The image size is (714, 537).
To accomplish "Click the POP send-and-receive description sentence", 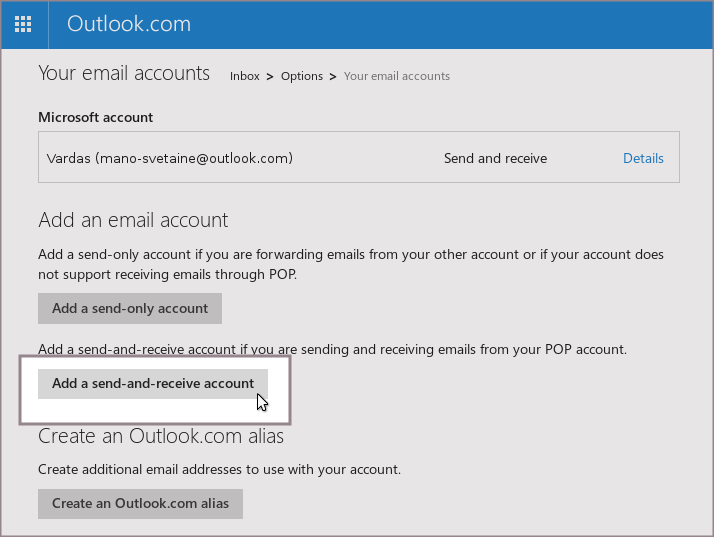I will click(x=332, y=349).
